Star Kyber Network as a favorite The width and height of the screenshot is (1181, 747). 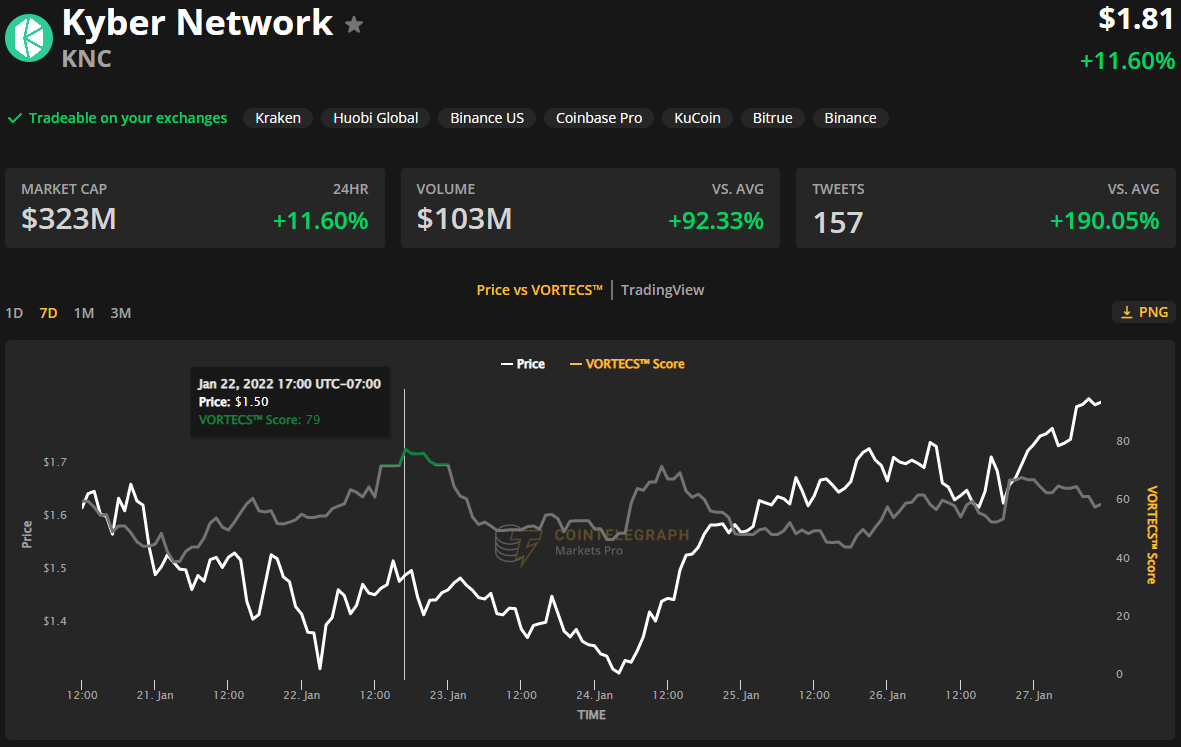pyautogui.click(x=354, y=25)
